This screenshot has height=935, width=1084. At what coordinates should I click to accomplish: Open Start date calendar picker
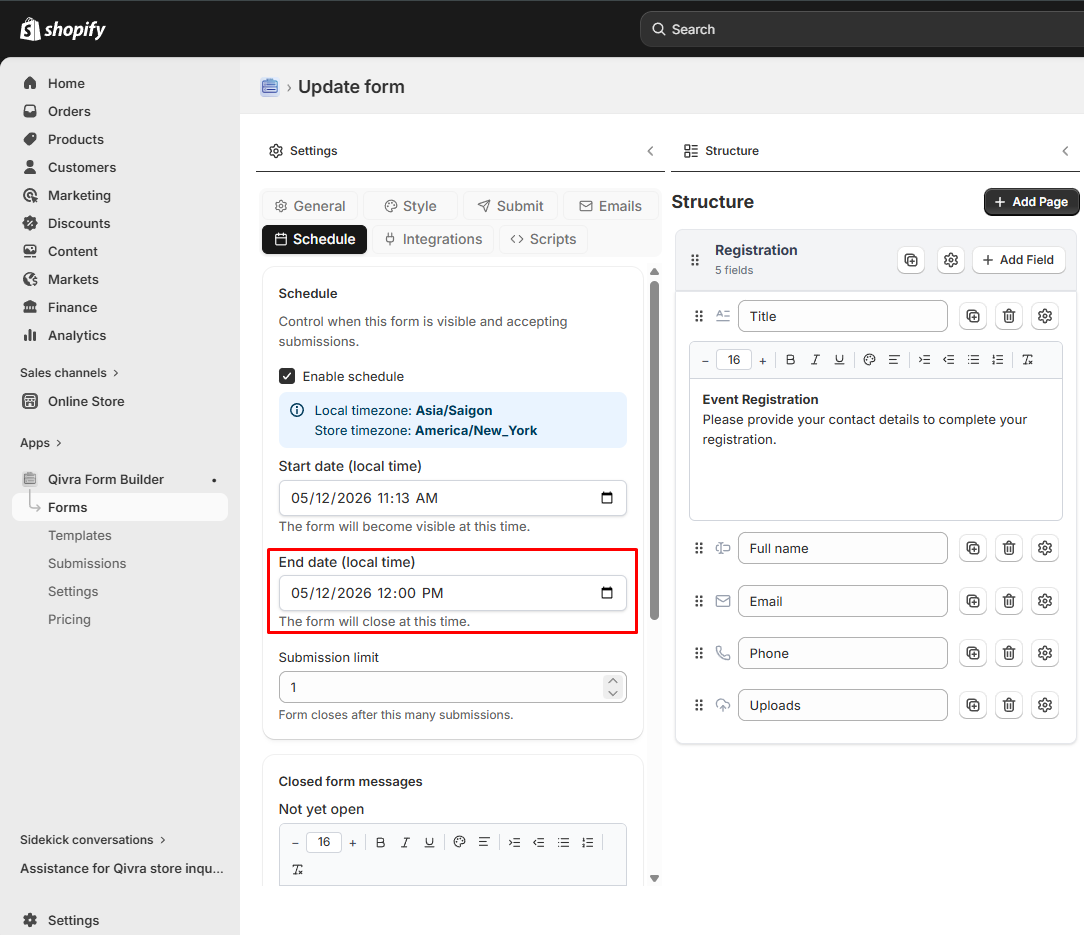coord(607,498)
